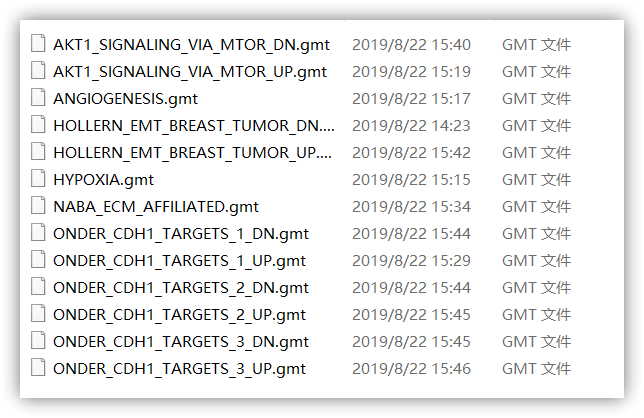The height and width of the screenshot is (418, 644).
Task: Click the HYPOXIA.gmt file icon
Action: 38,179
